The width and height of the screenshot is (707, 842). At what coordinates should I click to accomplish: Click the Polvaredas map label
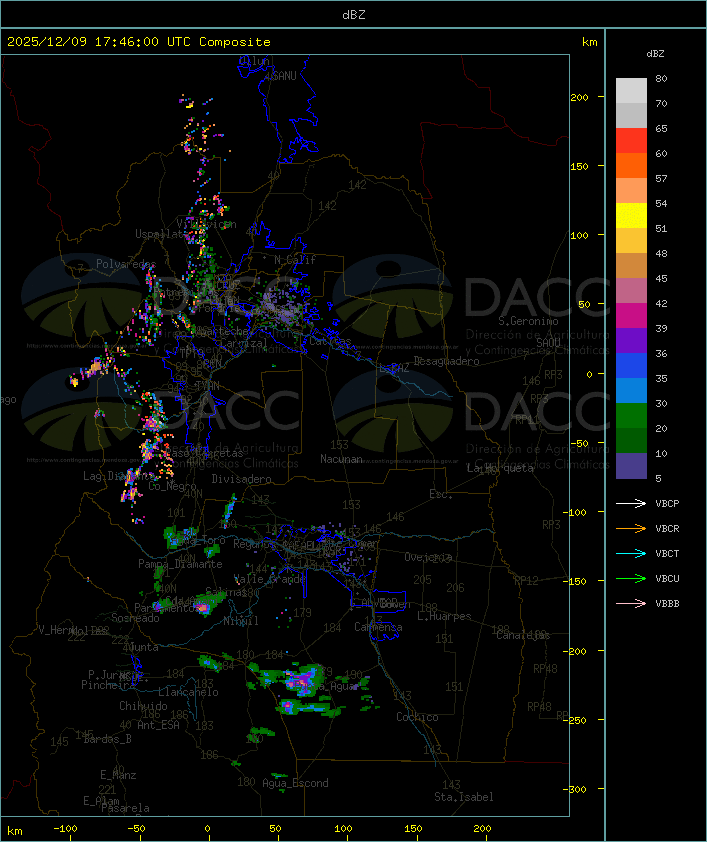(126, 264)
